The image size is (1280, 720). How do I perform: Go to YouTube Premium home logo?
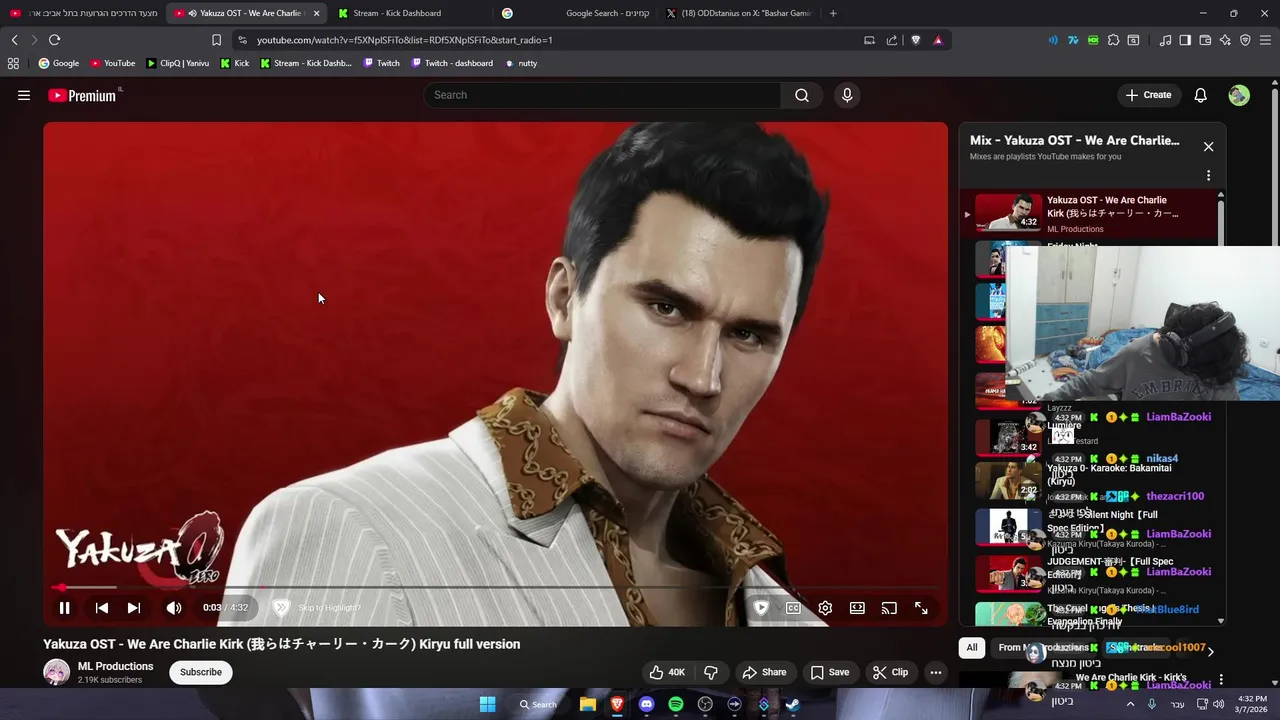pos(84,95)
